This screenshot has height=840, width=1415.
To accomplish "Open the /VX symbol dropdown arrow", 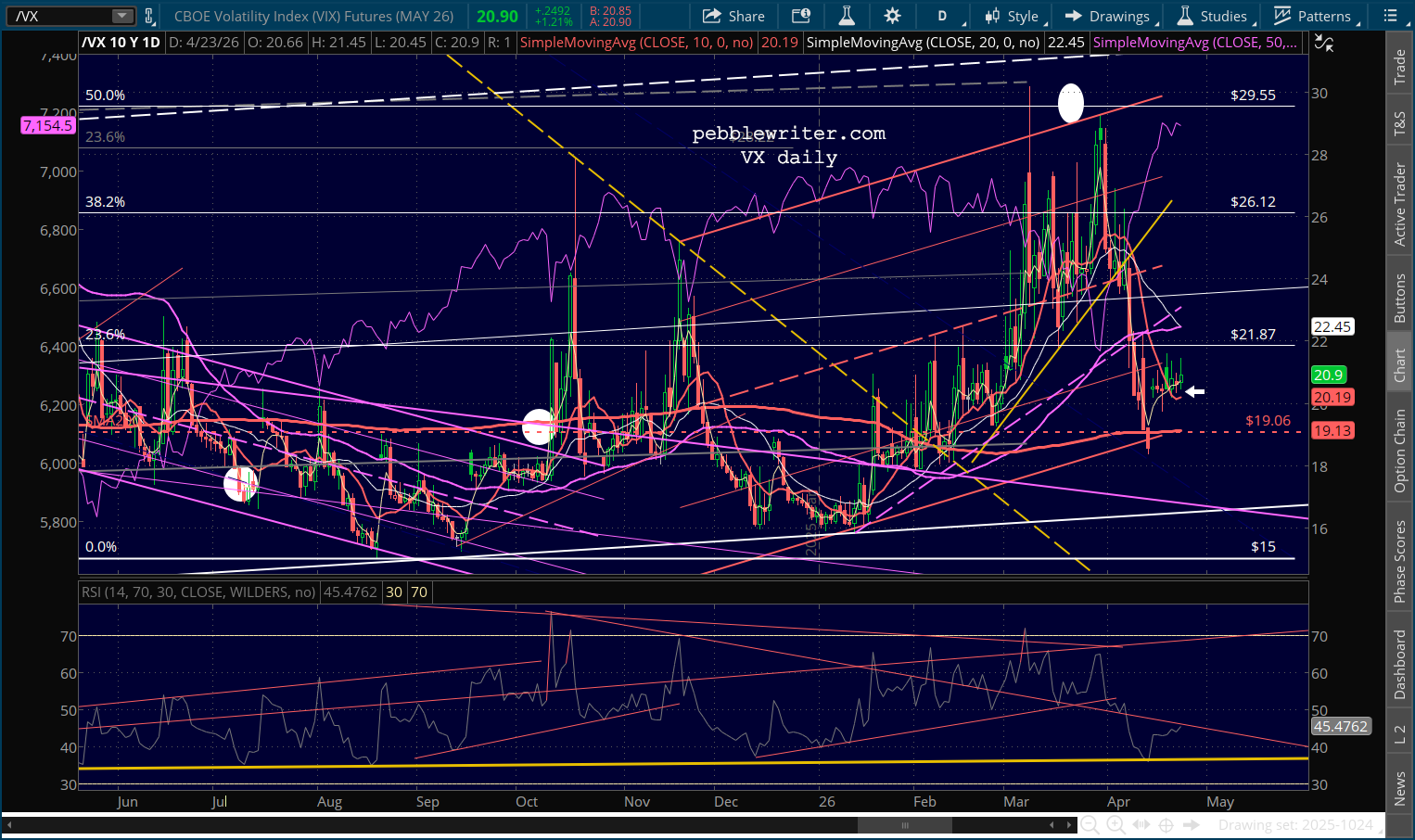I will 121,16.
